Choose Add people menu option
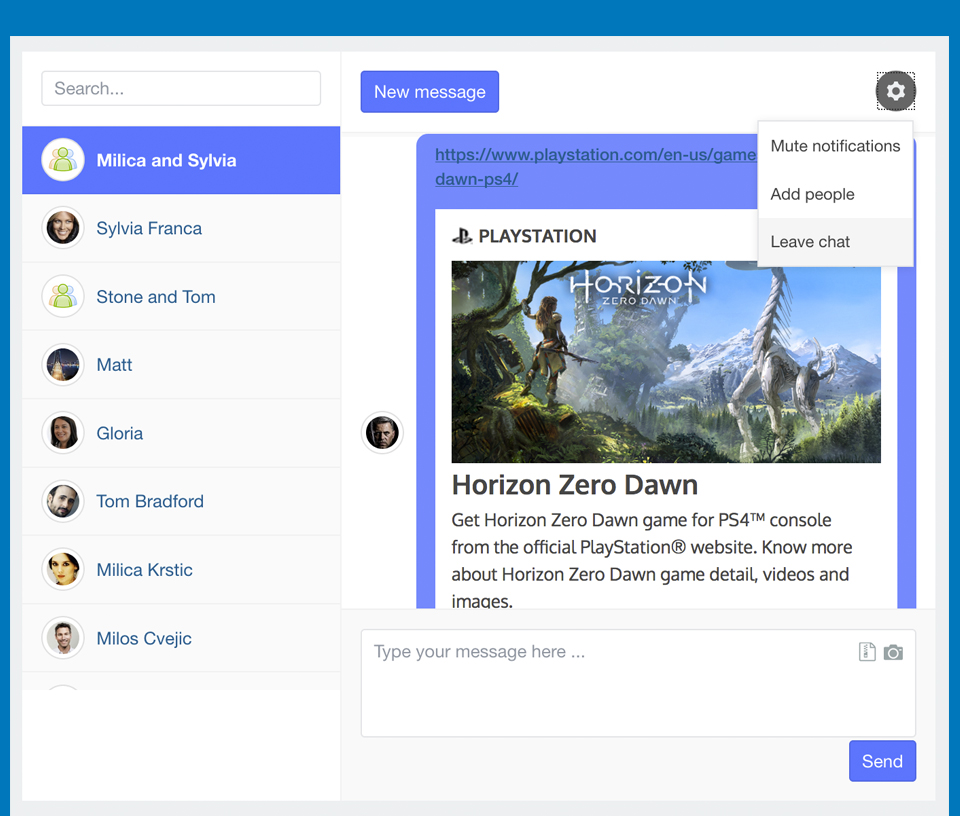Screen dimensions: 960x816 (835, 194)
